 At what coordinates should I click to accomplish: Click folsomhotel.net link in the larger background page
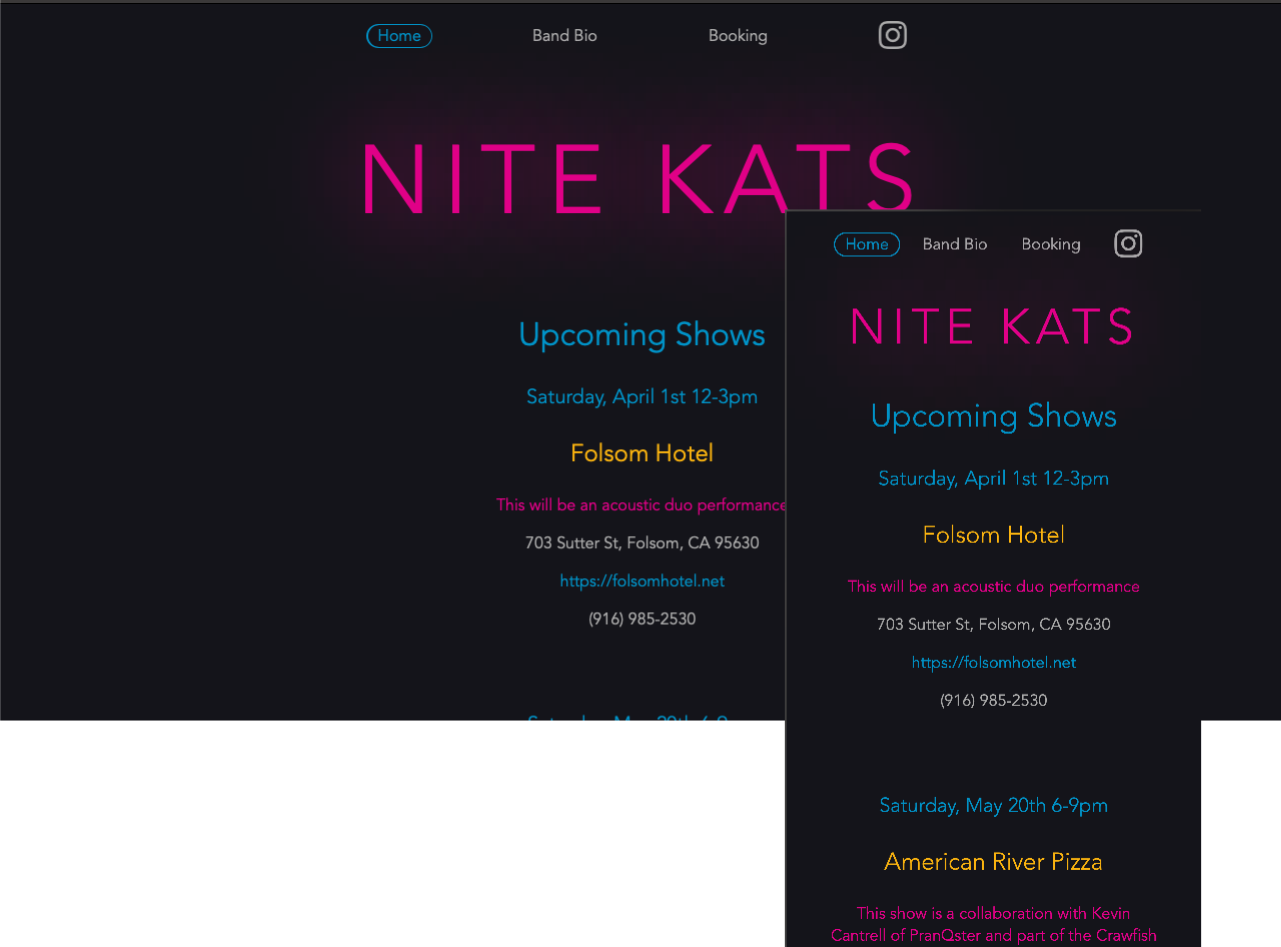(642, 581)
